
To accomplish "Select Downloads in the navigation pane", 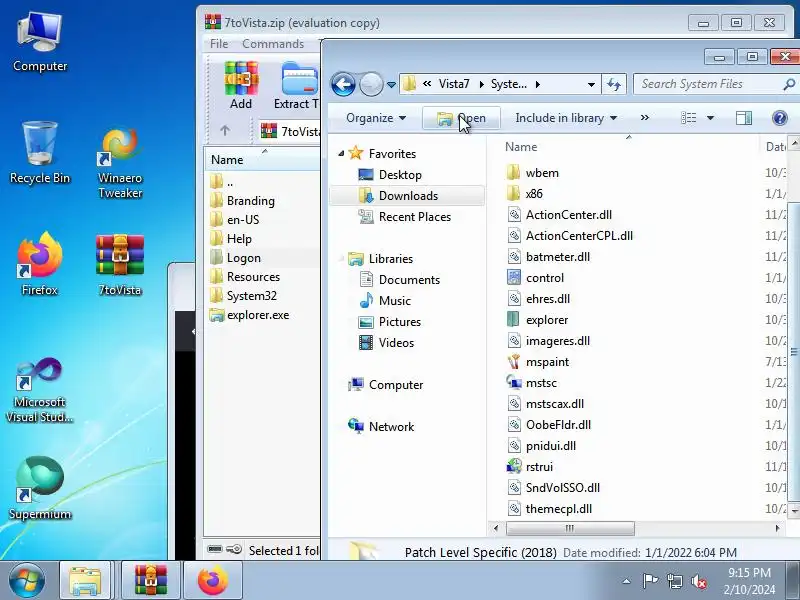I will [408, 196].
